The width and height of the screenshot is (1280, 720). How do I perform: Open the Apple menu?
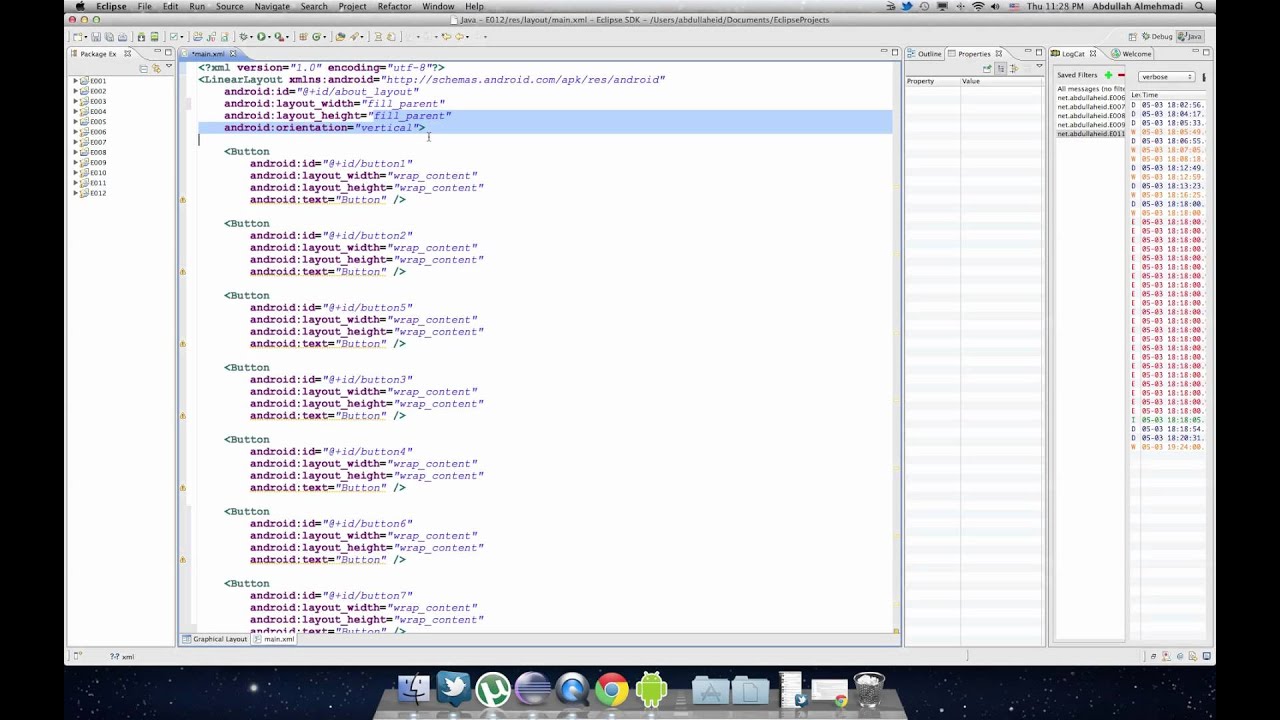click(80, 6)
